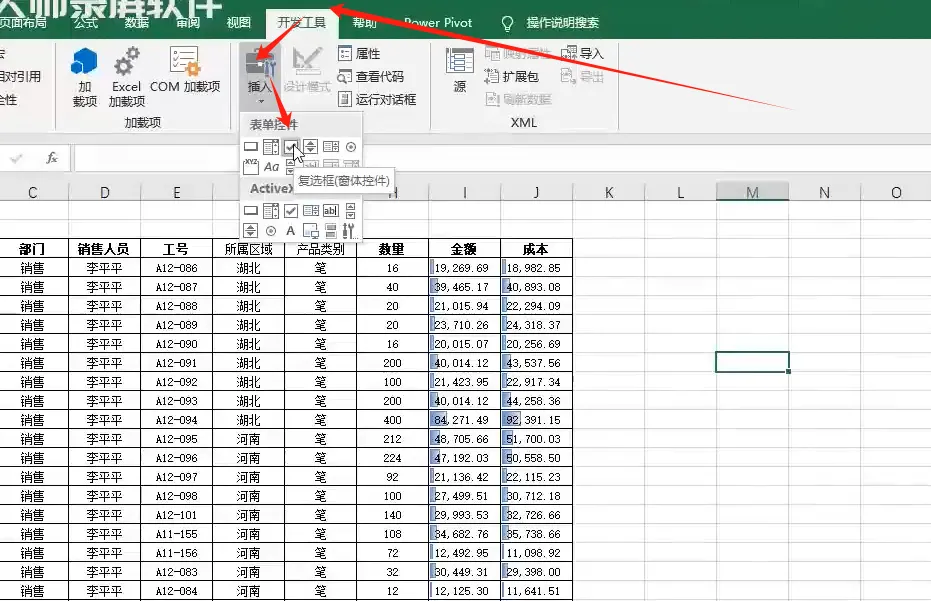931x601 pixels.
Task: Open COM 加载项 dialog
Action: click(185, 70)
